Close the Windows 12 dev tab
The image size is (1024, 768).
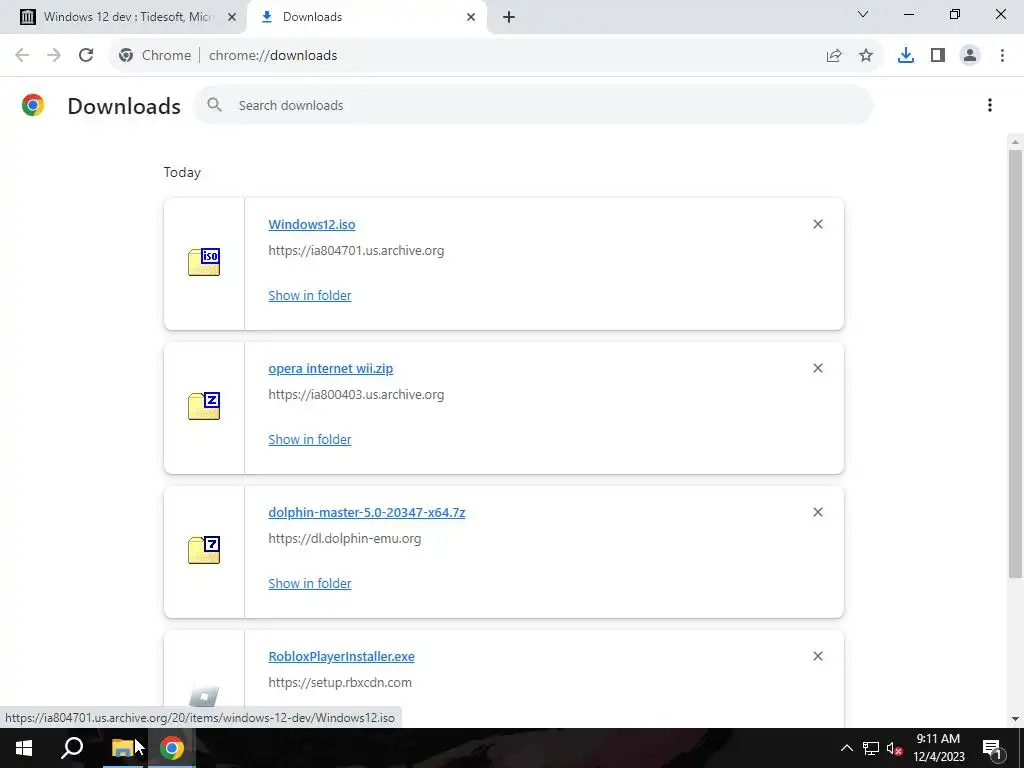pyautogui.click(x=232, y=17)
